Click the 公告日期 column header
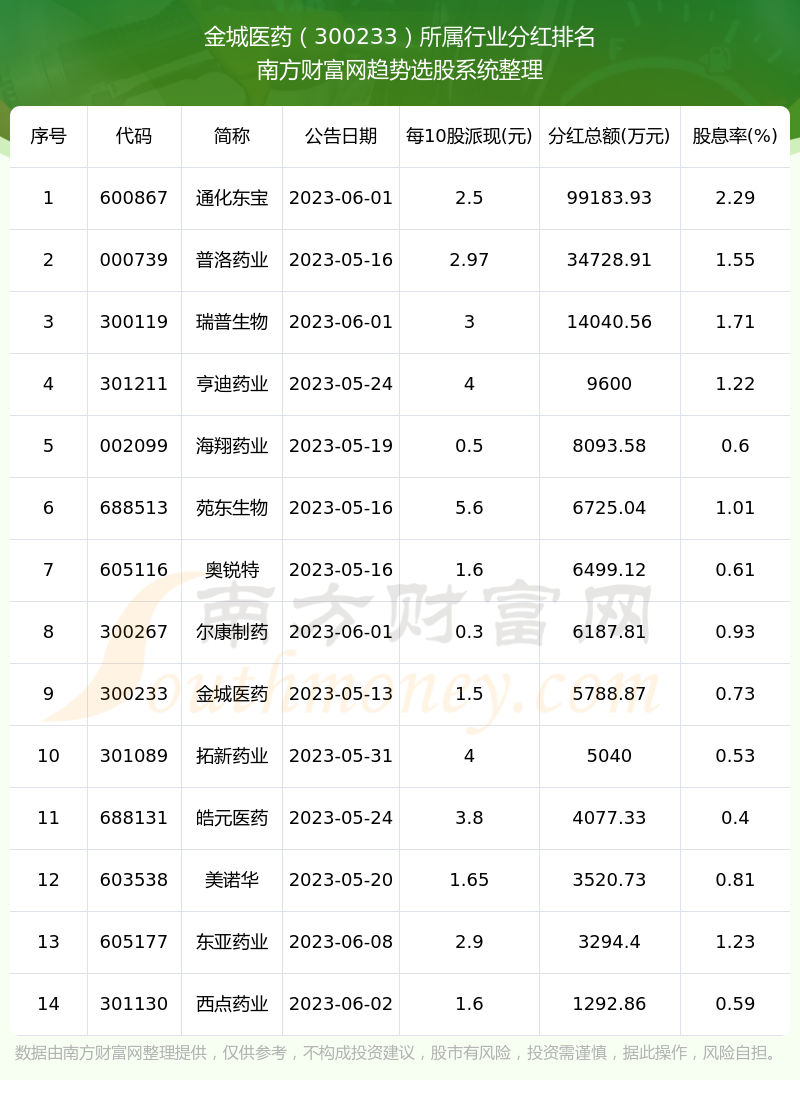This screenshot has width=800, height=1102. (341, 136)
